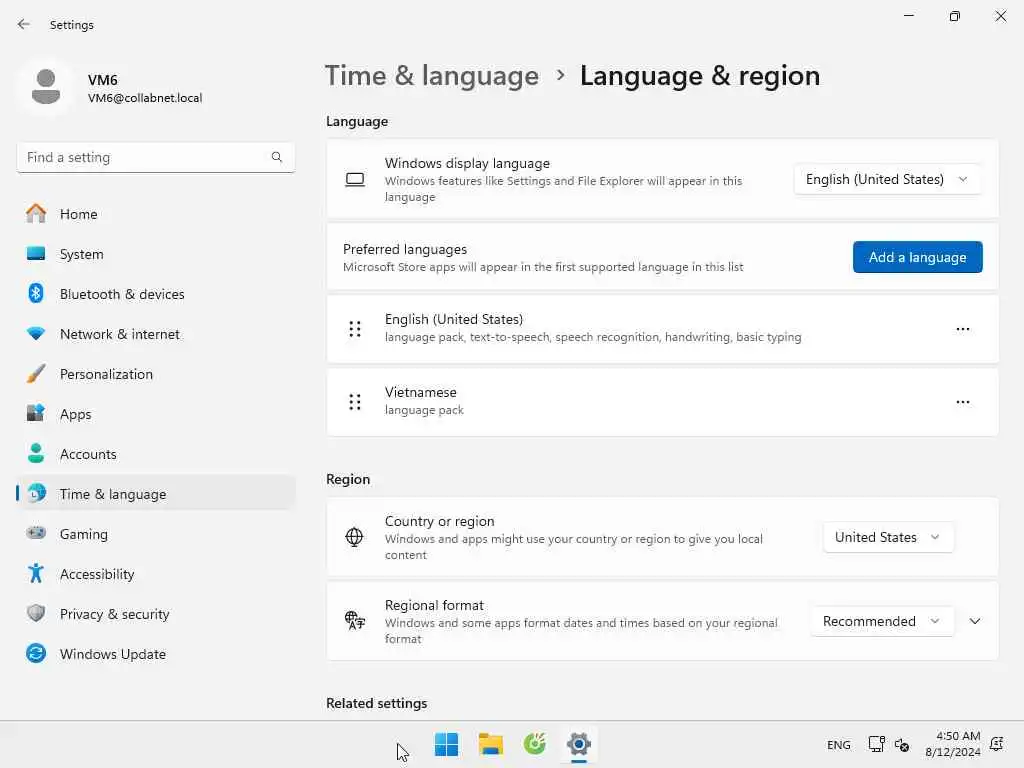Click the globe icon for Country or region
Image resolution: width=1024 pixels, height=768 pixels.
355,537
